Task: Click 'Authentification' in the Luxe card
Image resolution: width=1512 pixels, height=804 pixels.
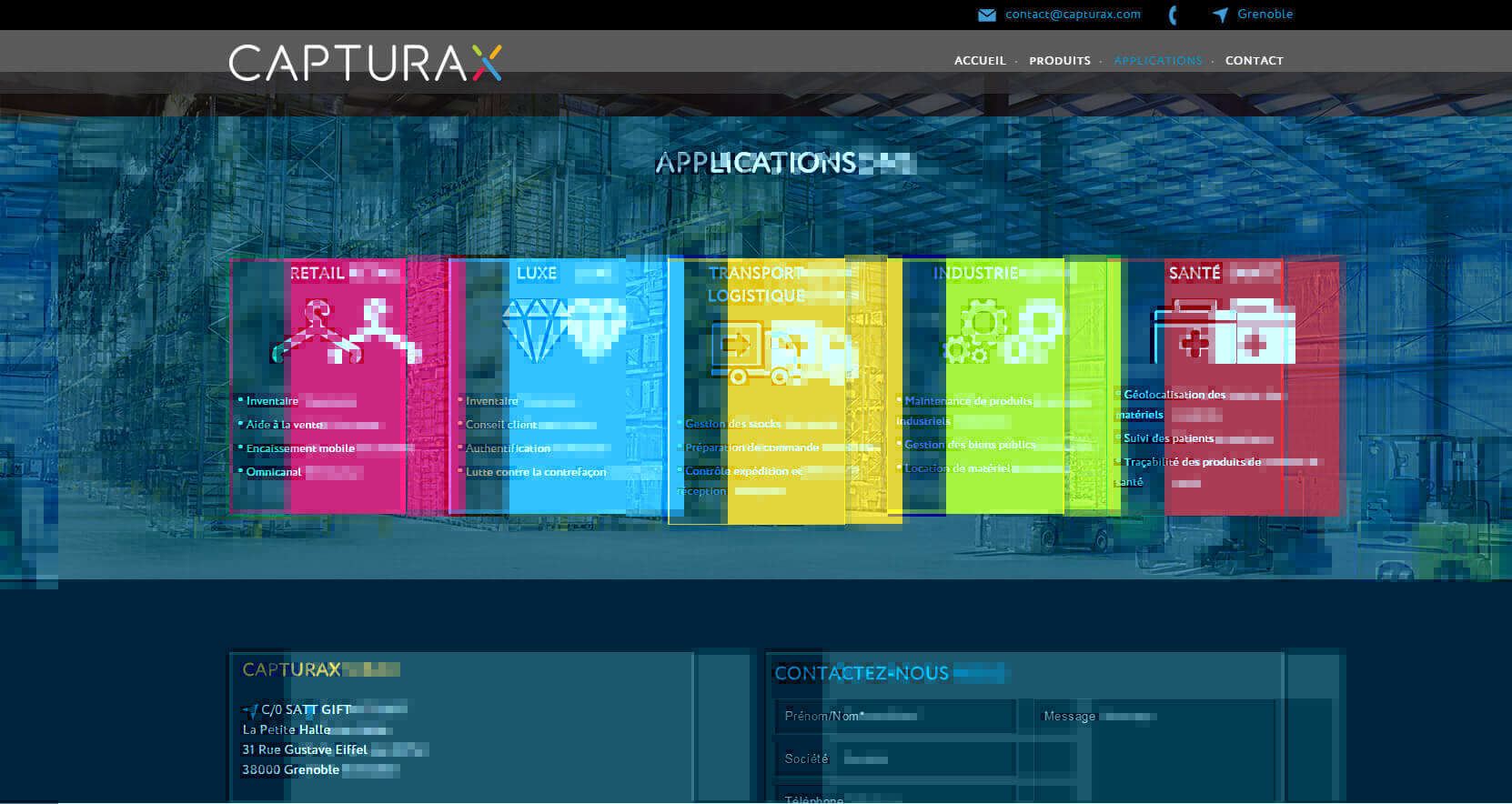Action: click(508, 448)
